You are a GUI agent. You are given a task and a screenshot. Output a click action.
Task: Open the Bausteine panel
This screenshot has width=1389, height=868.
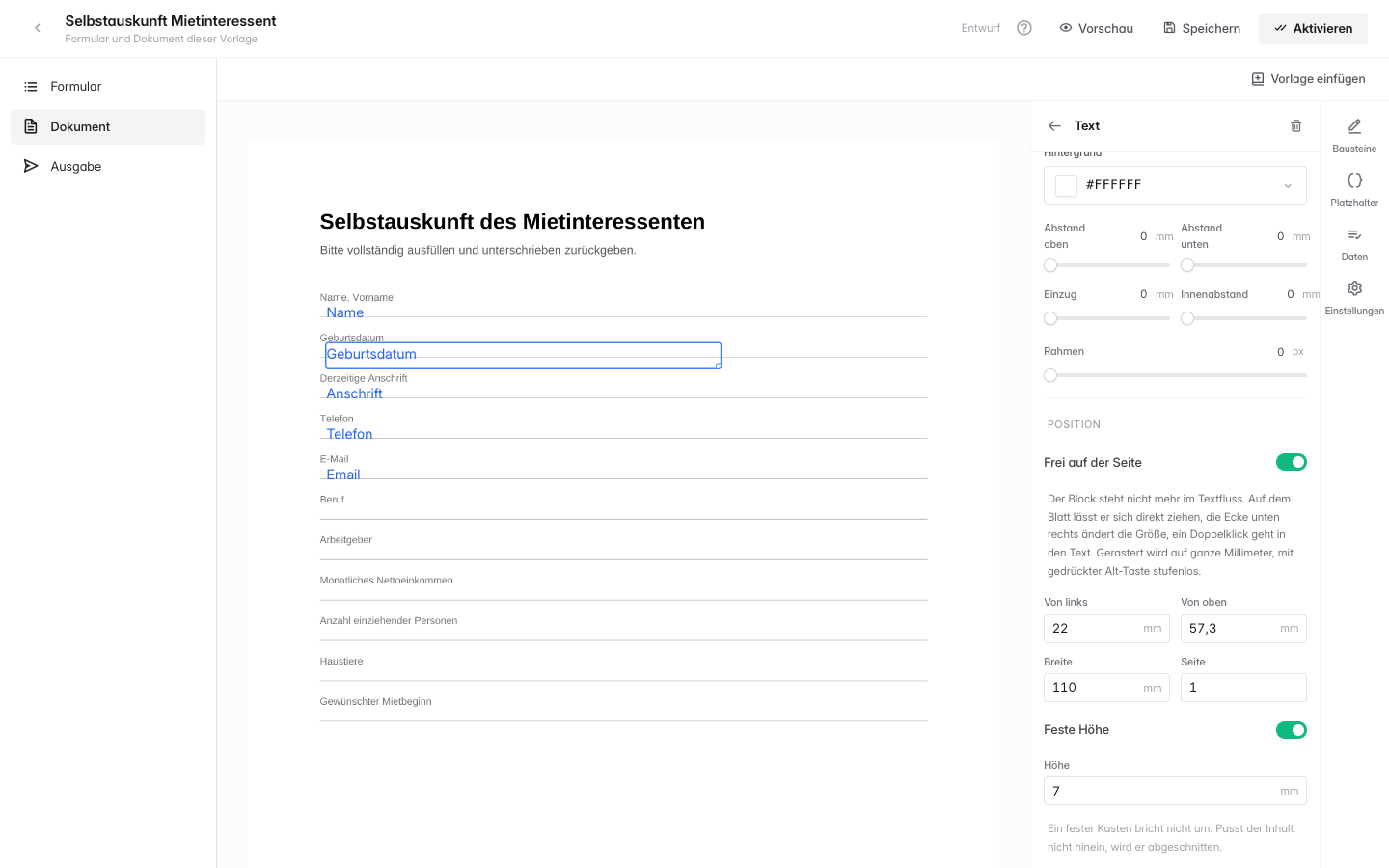1354,135
